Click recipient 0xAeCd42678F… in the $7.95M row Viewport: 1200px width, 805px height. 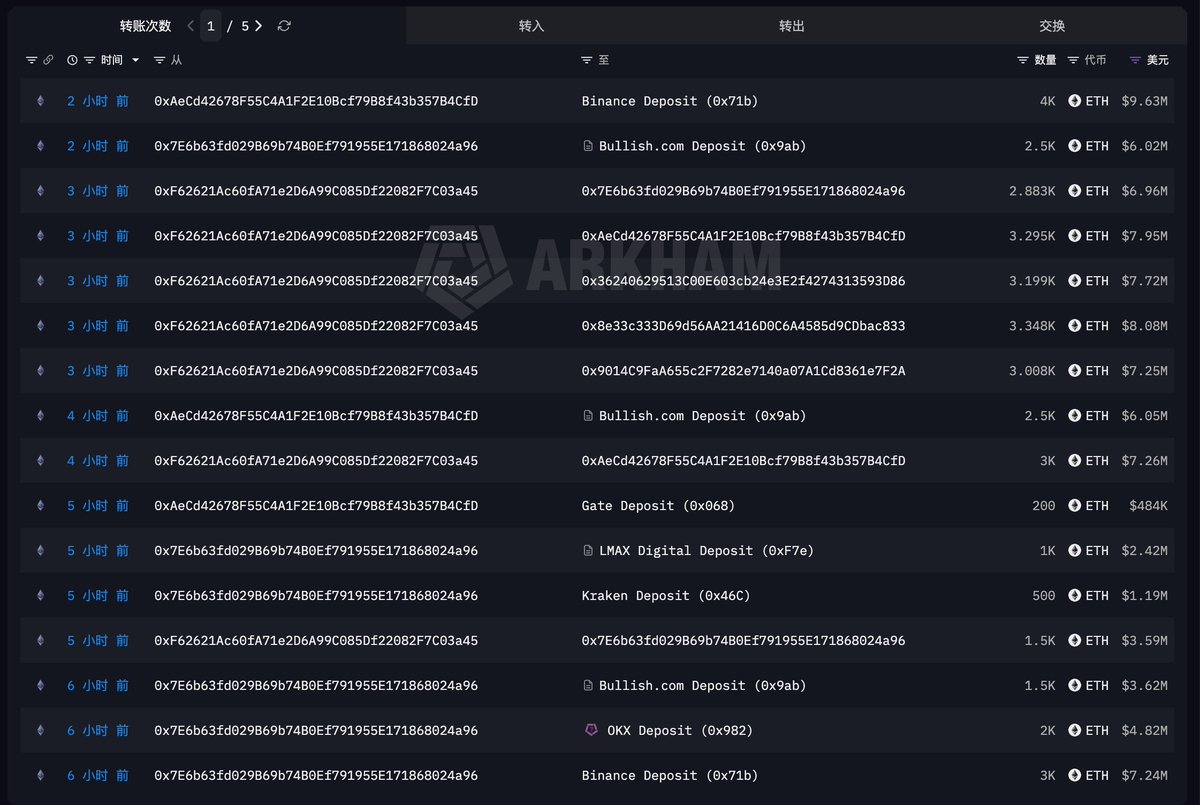744,236
